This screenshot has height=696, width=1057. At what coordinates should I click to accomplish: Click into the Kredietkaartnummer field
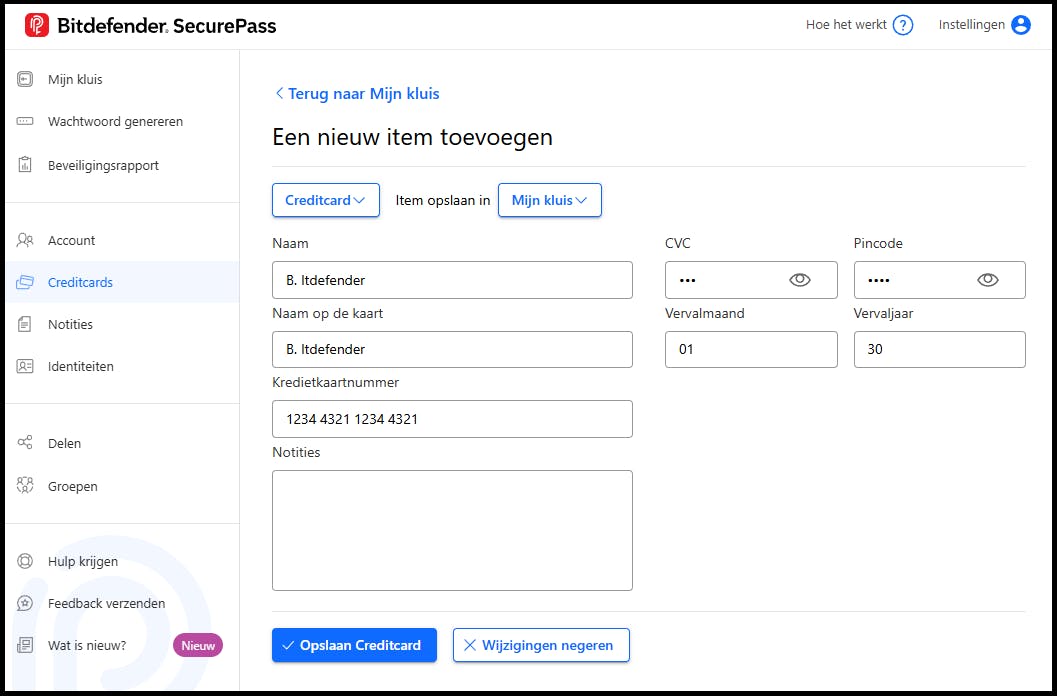(x=452, y=419)
